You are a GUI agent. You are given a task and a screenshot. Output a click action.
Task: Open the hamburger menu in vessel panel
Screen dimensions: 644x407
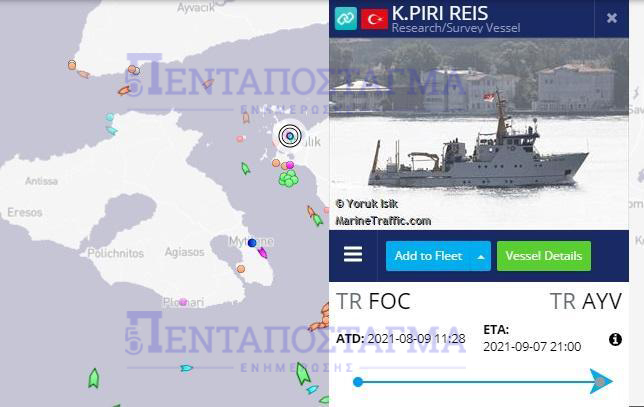click(353, 254)
